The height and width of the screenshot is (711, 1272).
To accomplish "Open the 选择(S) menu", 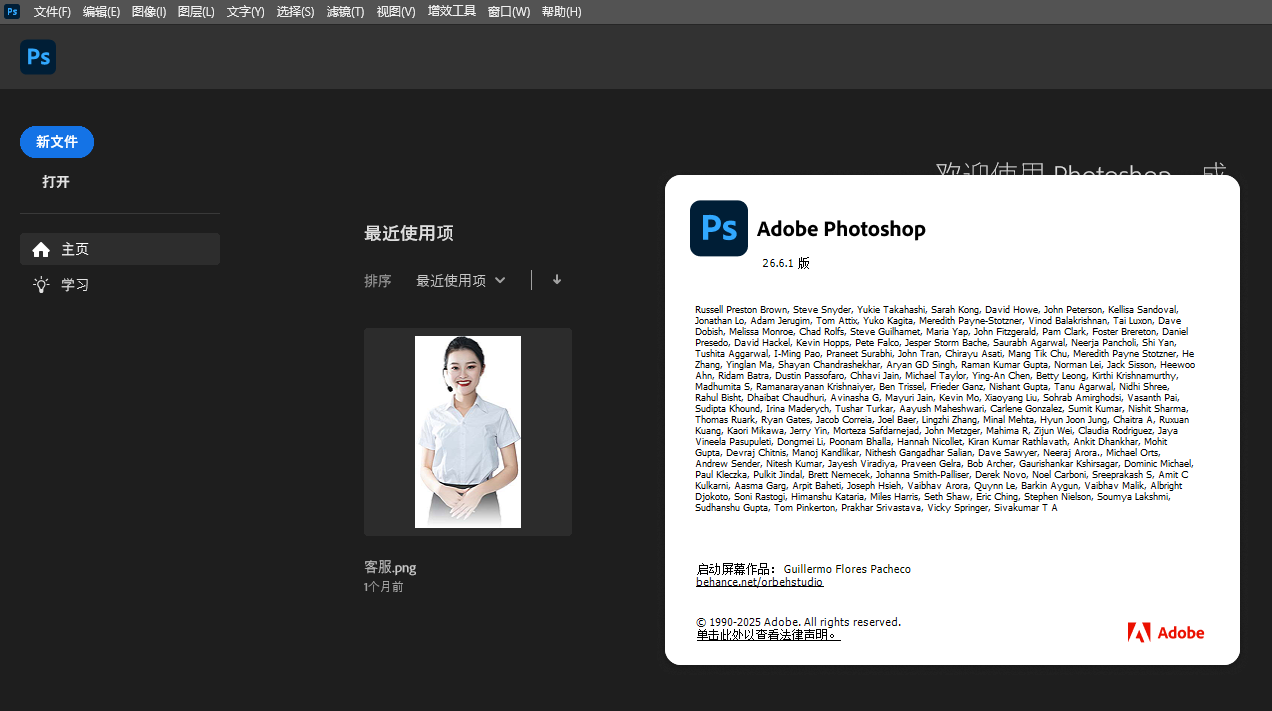I will point(295,12).
